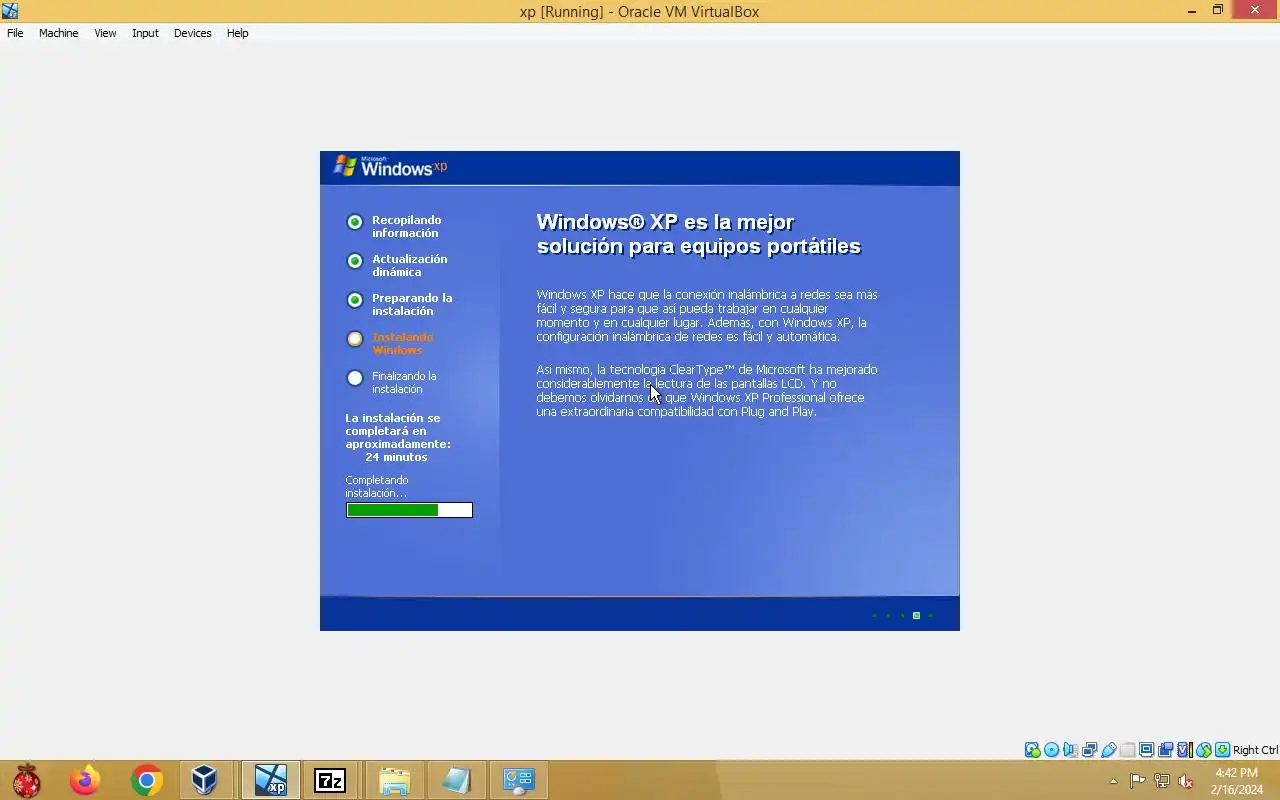Click the Finalizando la instalación step indicator
The height and width of the screenshot is (800, 1280).
[354, 378]
